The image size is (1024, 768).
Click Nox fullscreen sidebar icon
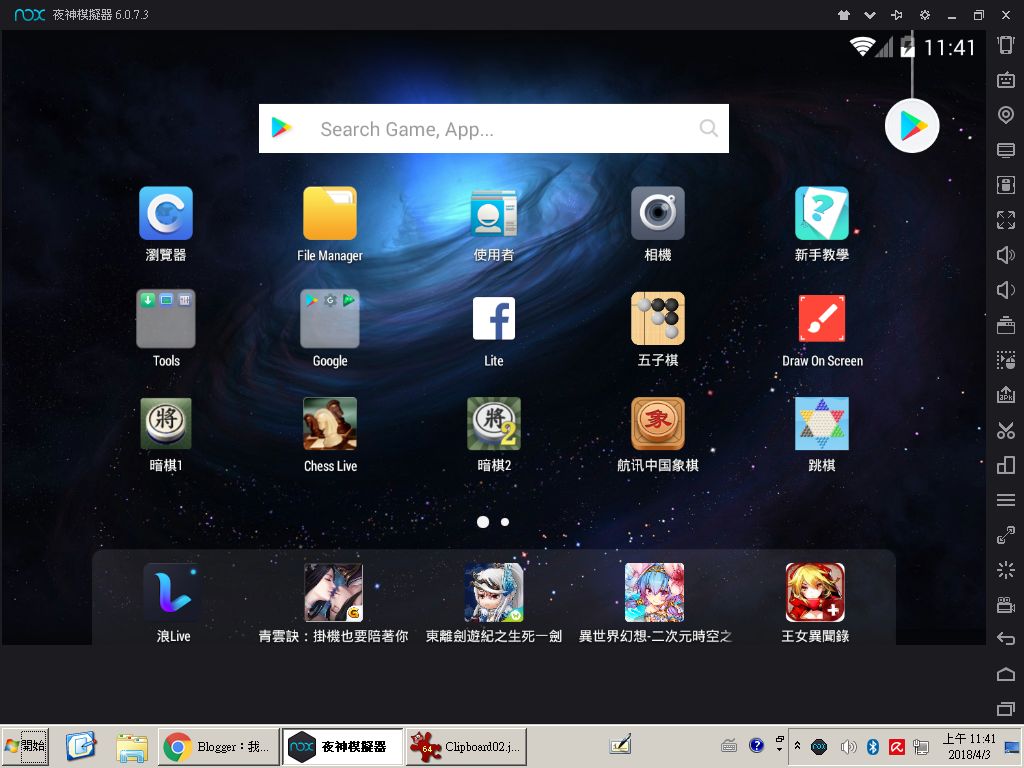1006,220
